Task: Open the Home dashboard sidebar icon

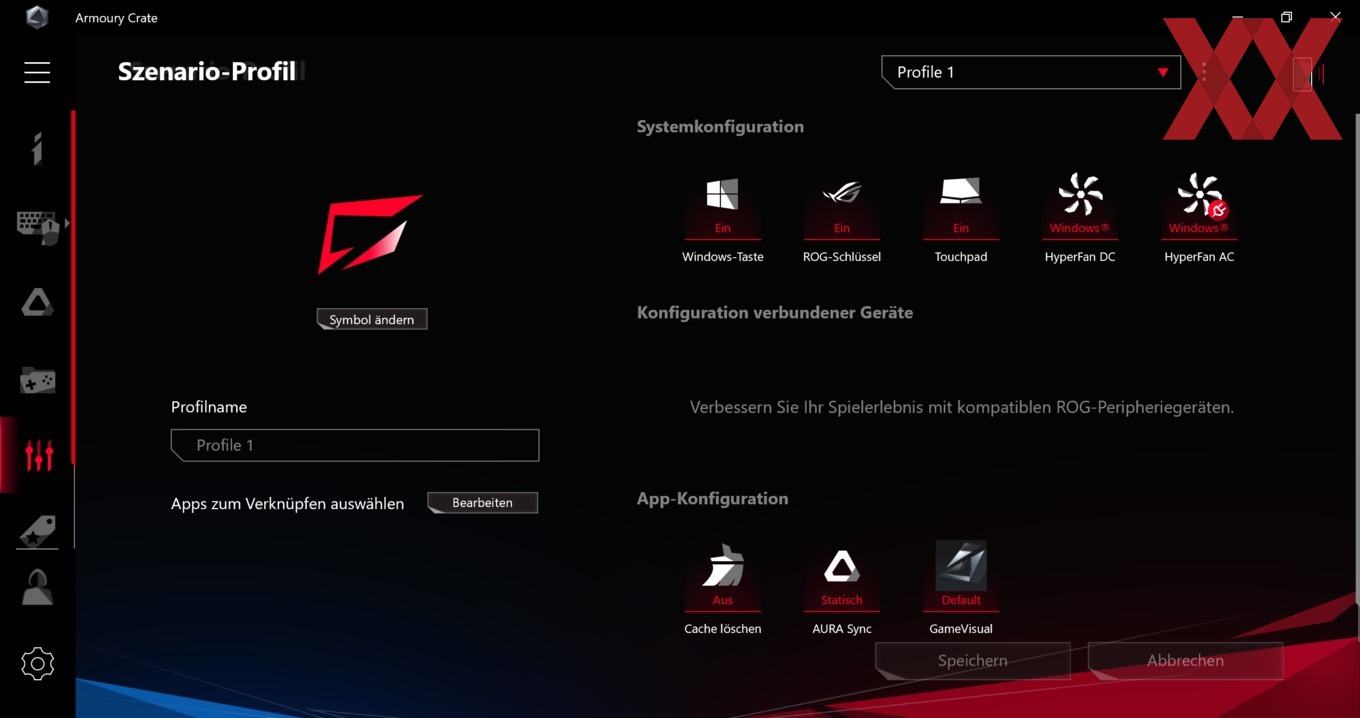Action: [x=37, y=149]
